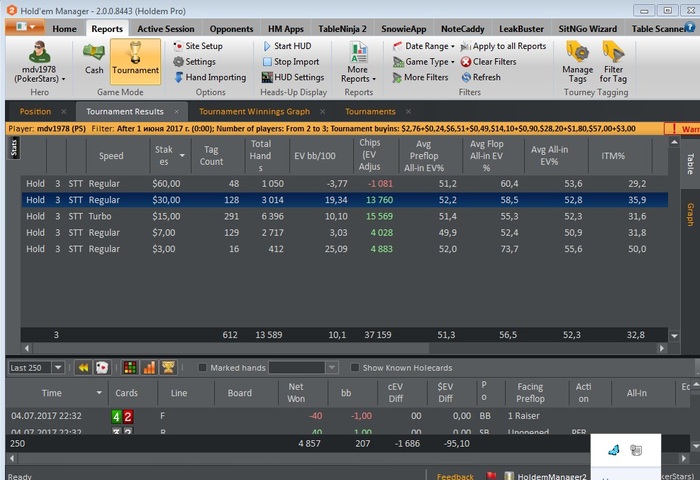Open the TableNinja 2 tab
This screenshot has height=480, width=700.
coord(342,29)
